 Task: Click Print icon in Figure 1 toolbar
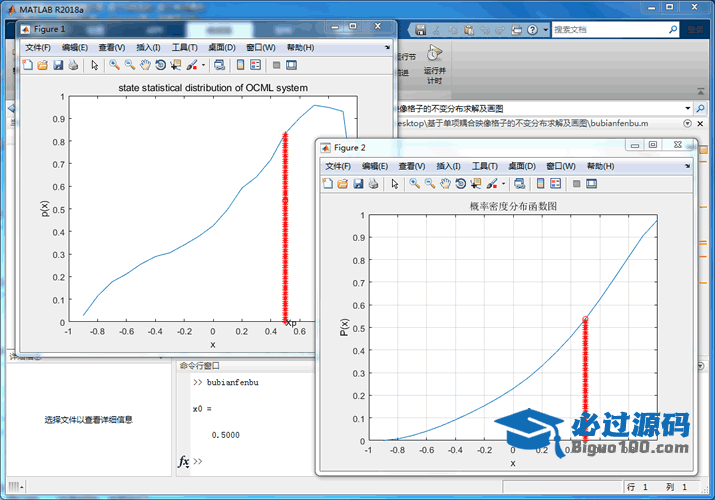pos(73,65)
